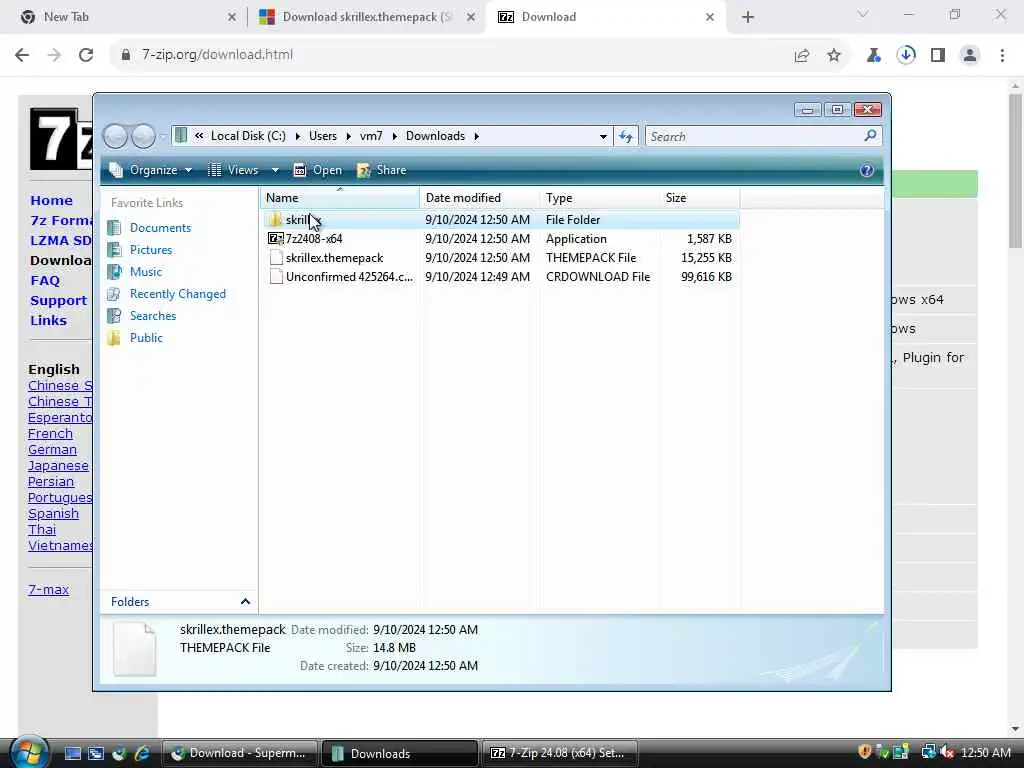The height and width of the screenshot is (768, 1024).
Task: Click the vm7 breadcrumb segment
Action: pos(371,136)
